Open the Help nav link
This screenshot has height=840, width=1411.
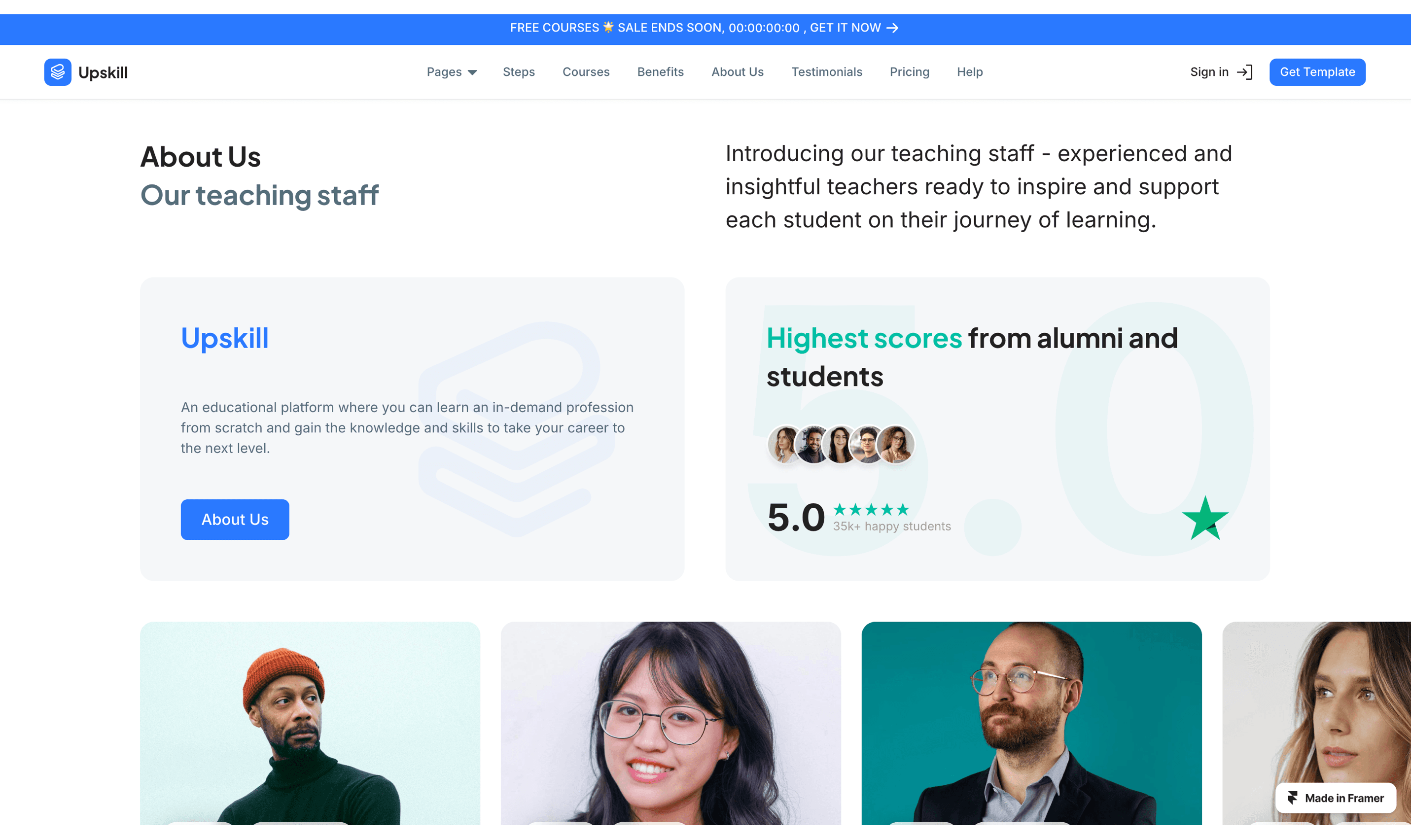[970, 72]
